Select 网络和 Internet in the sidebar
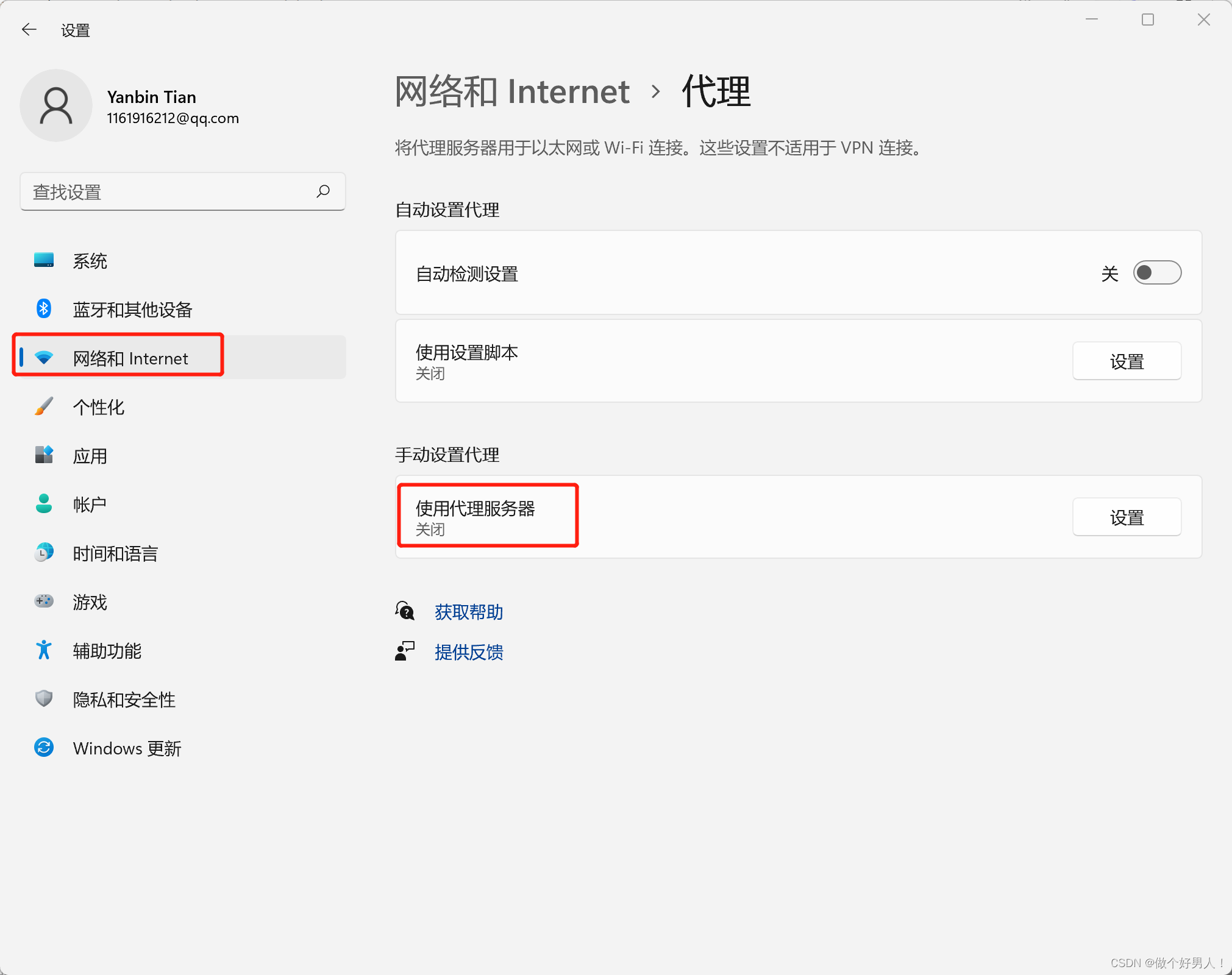 coord(183,358)
